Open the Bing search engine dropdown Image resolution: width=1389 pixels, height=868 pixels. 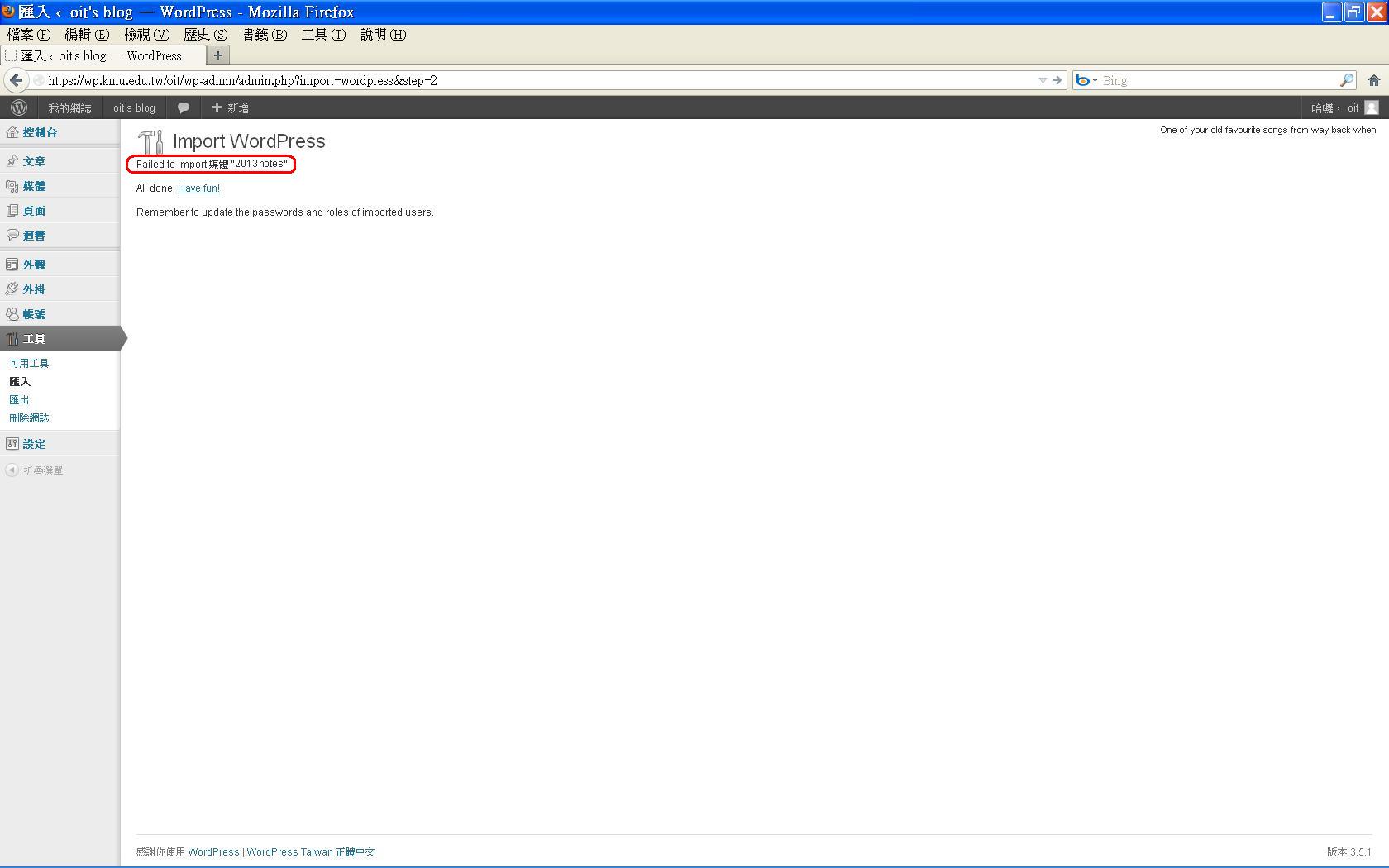pyautogui.click(x=1086, y=80)
